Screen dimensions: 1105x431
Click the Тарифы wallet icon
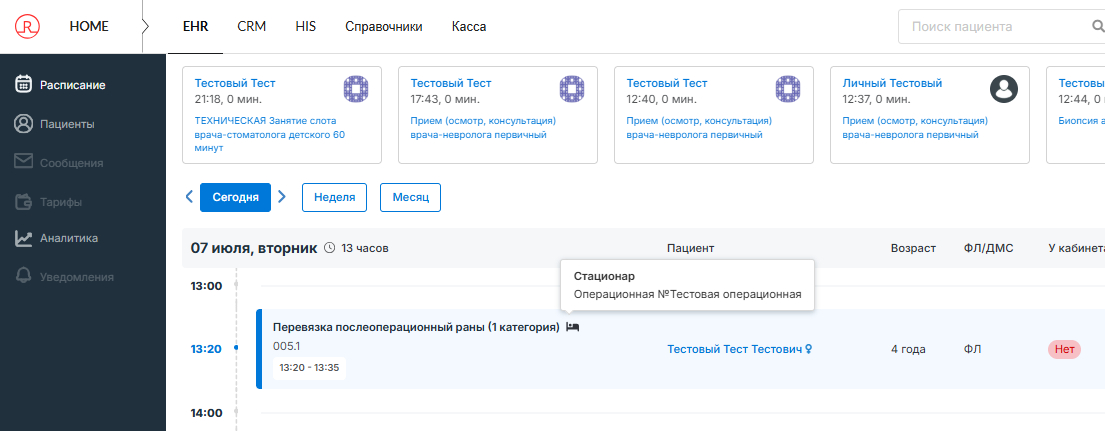pyautogui.click(x=23, y=201)
